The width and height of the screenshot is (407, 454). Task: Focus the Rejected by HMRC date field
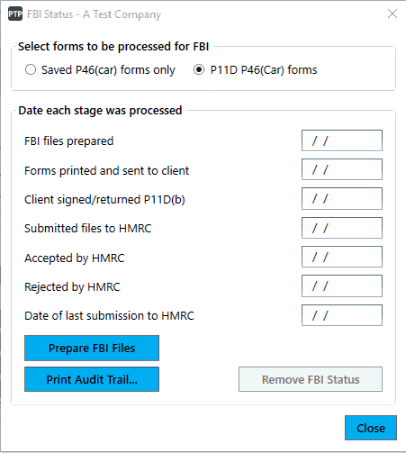tap(342, 286)
